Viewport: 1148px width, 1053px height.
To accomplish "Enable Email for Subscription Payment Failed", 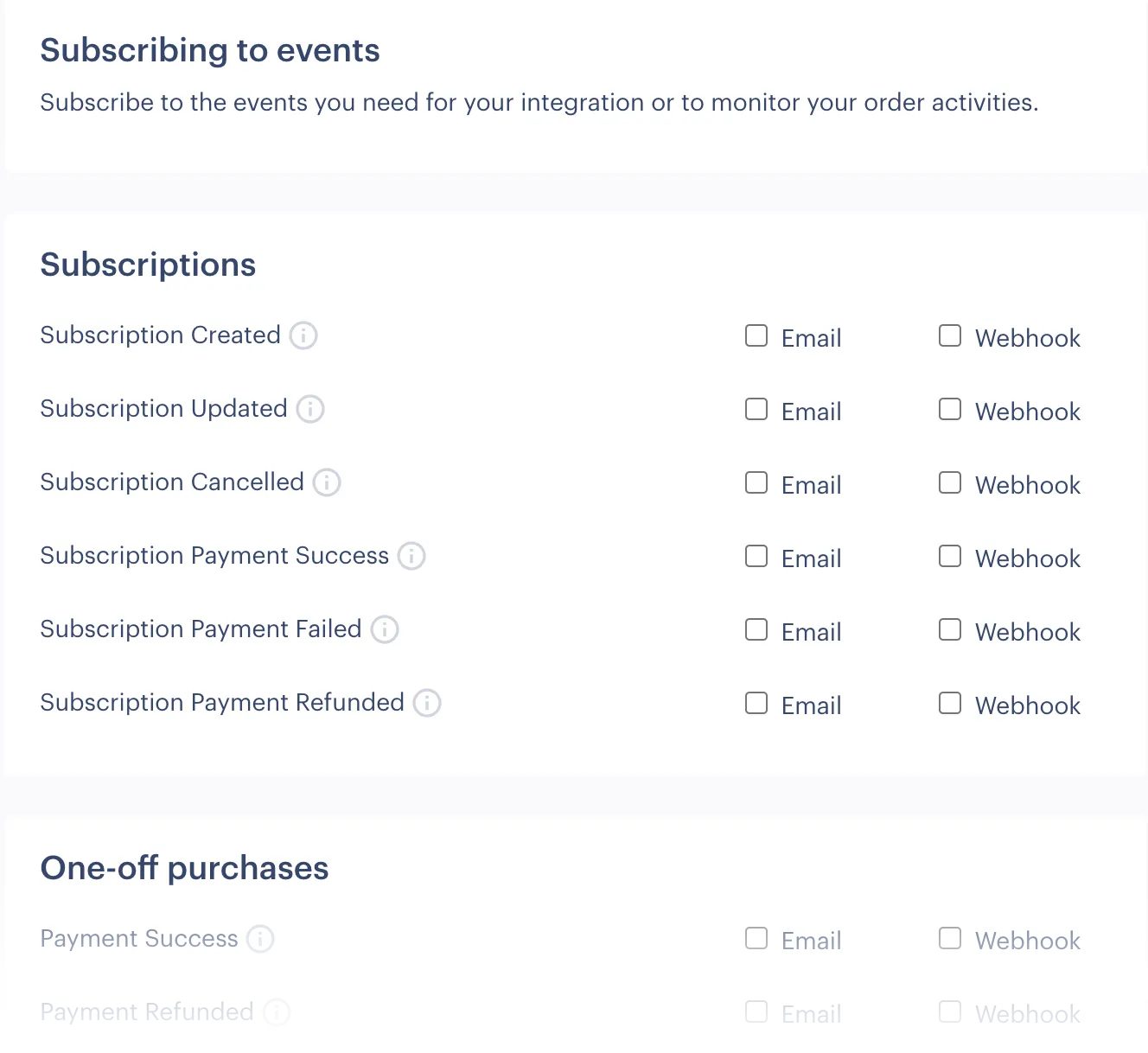I will click(x=756, y=629).
